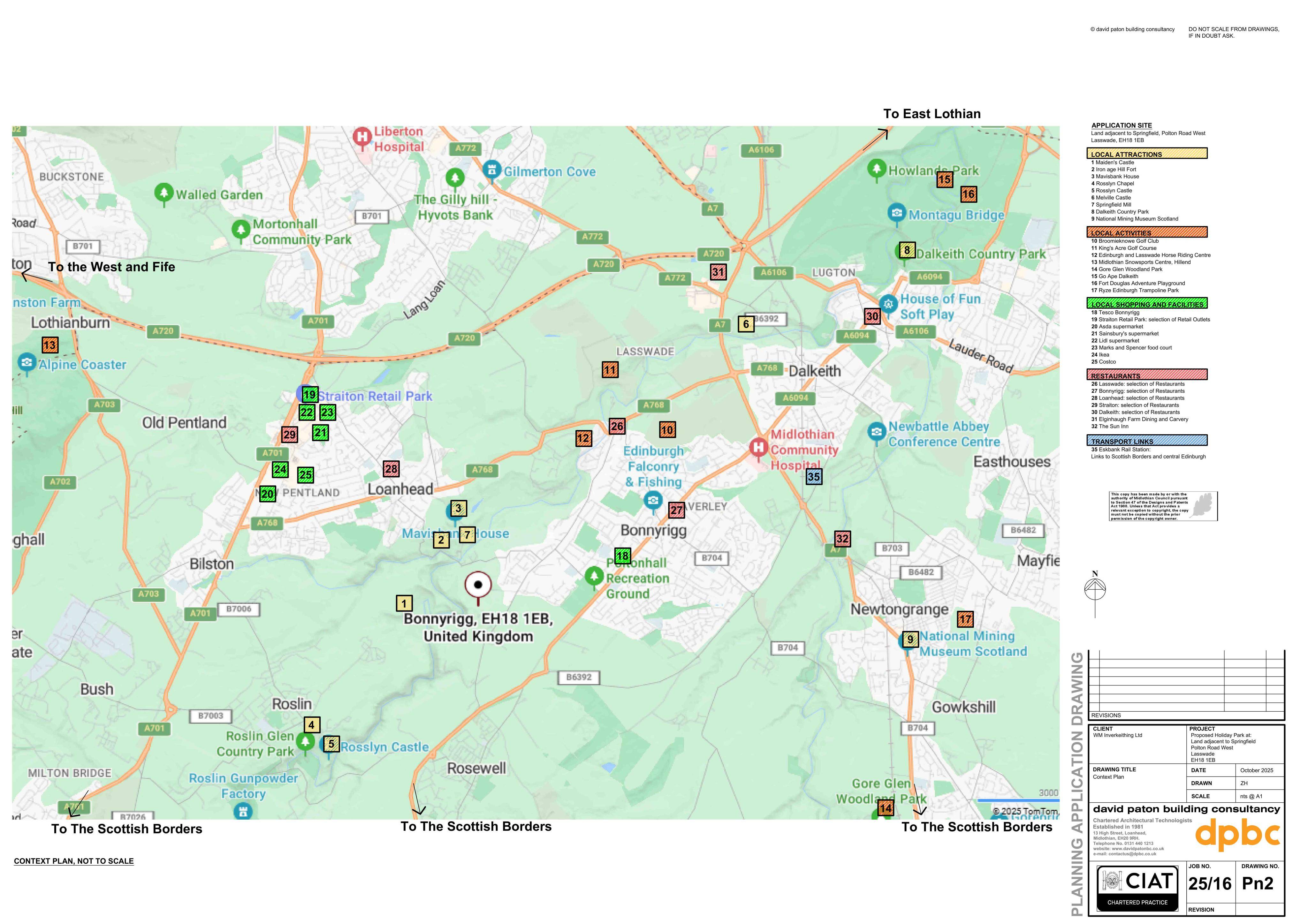Click map marker 20 for Asda supermarket
The height and width of the screenshot is (924, 1308).
pos(268,494)
